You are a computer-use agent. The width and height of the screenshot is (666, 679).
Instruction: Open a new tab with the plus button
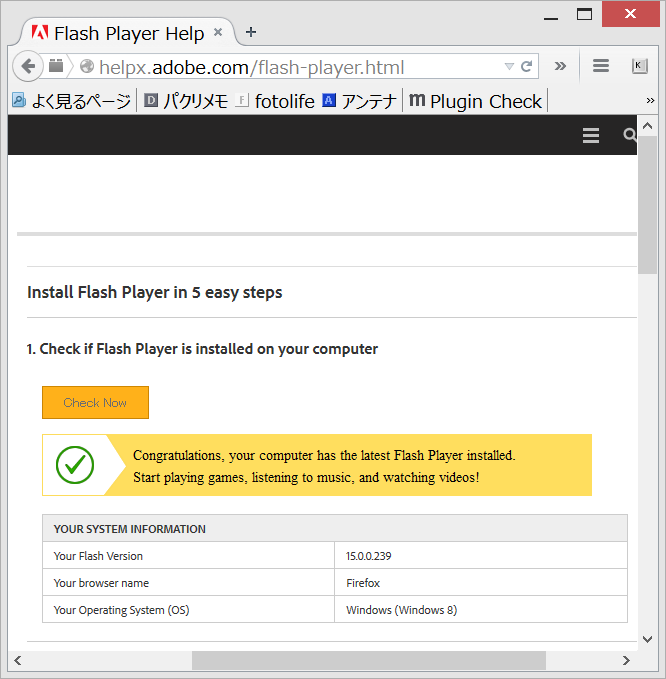251,32
